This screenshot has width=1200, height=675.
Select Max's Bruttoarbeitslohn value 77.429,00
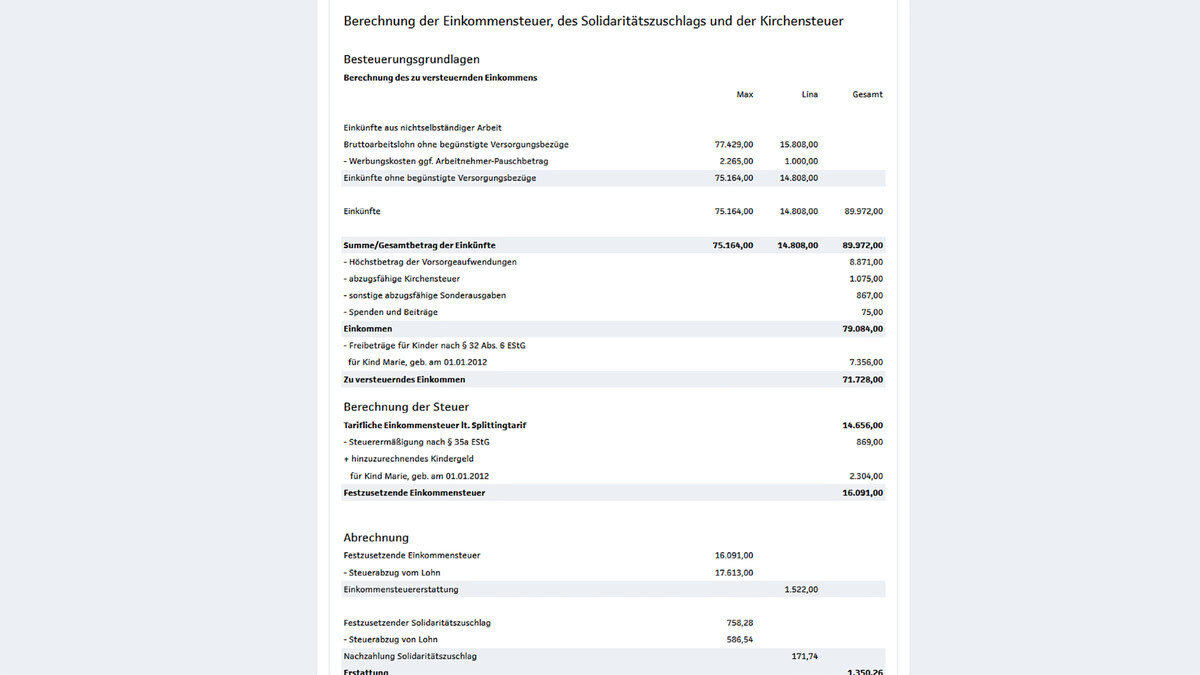tap(735, 145)
